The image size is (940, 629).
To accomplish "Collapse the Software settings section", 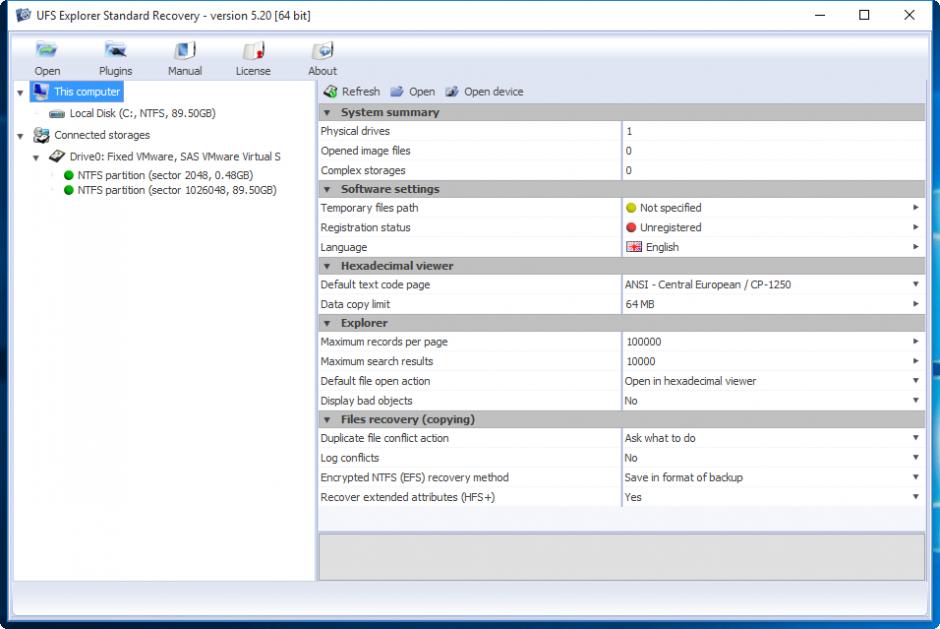I will pos(327,189).
